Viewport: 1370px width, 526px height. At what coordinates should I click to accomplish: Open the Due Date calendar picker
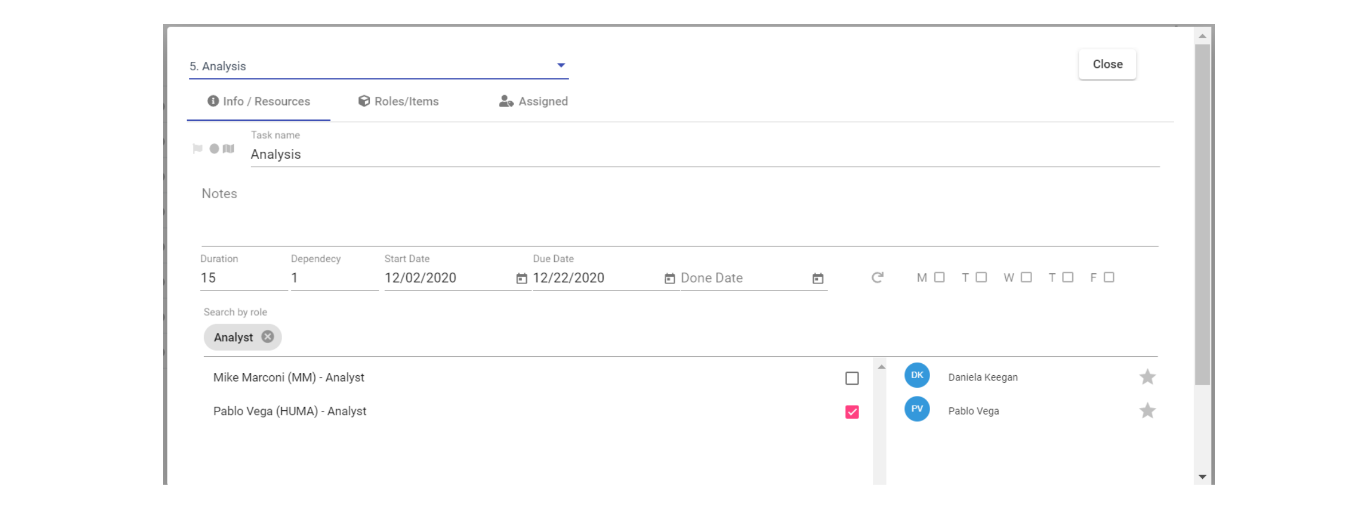(670, 279)
